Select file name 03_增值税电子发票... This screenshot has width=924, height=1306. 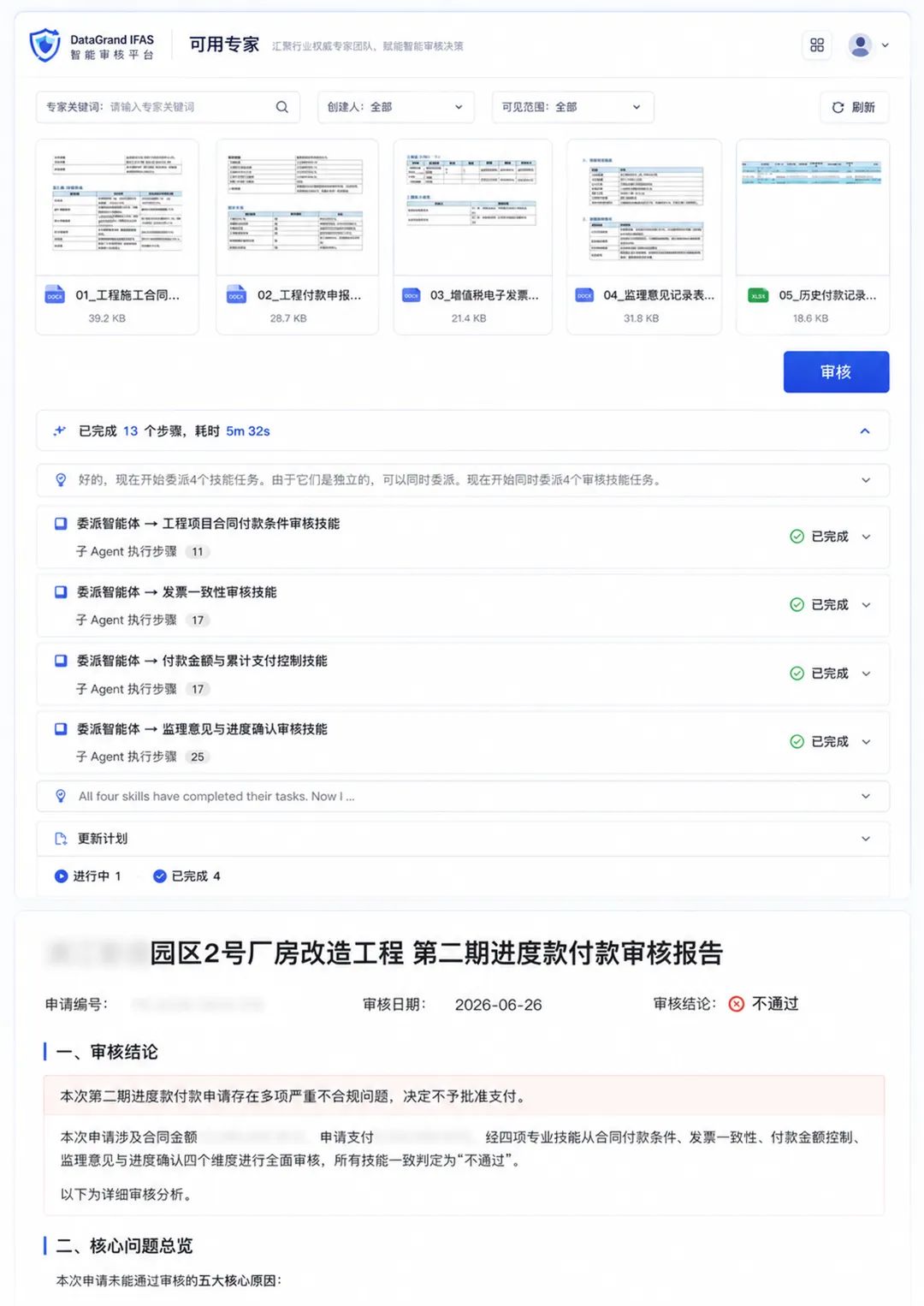click(484, 295)
